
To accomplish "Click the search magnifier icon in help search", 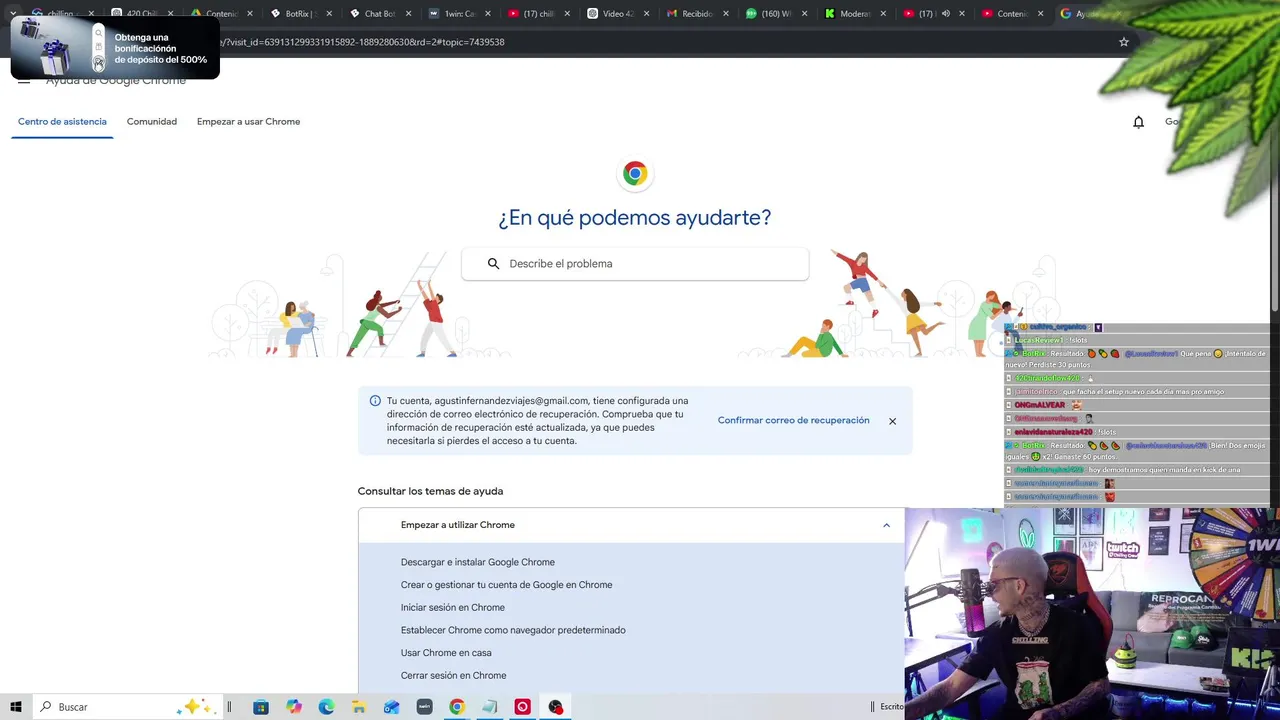I will pos(493,264).
